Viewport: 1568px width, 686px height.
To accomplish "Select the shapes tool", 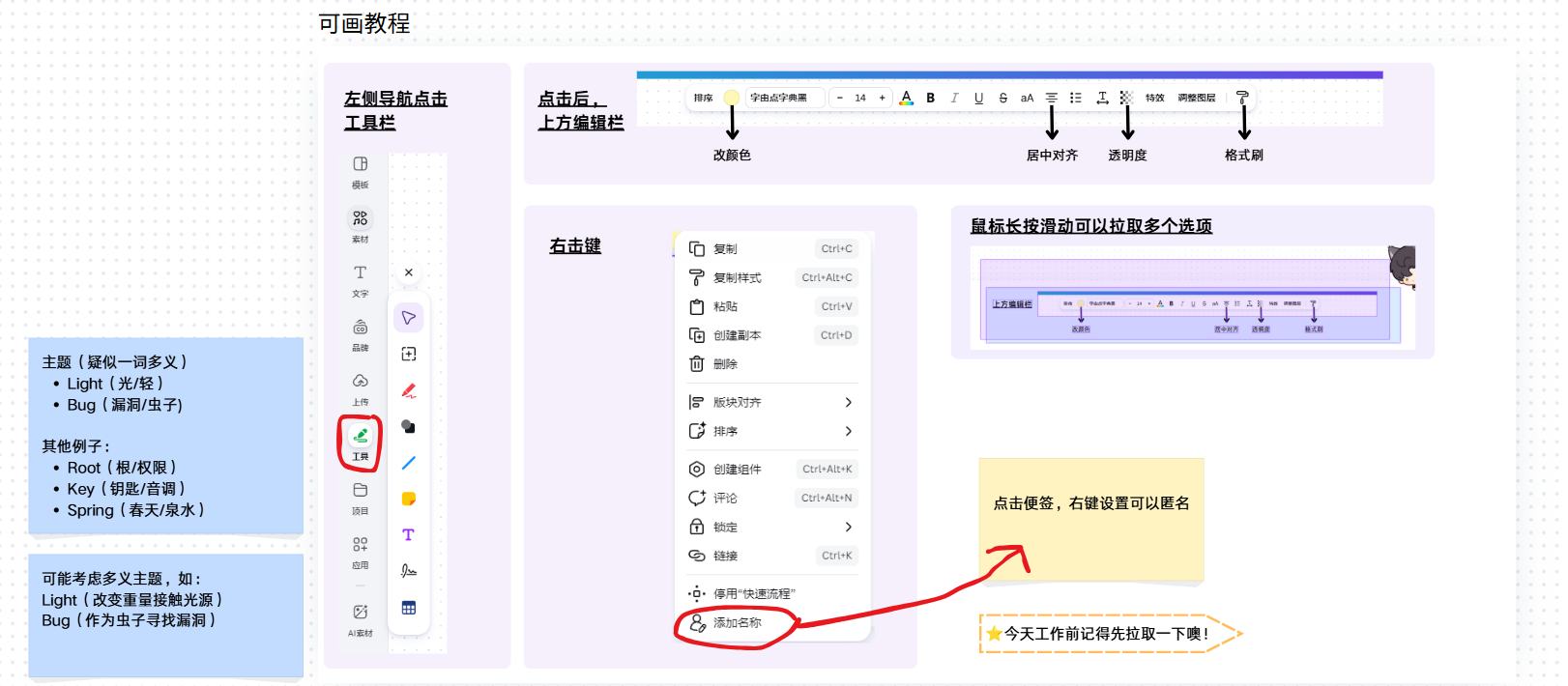I will click(x=409, y=426).
